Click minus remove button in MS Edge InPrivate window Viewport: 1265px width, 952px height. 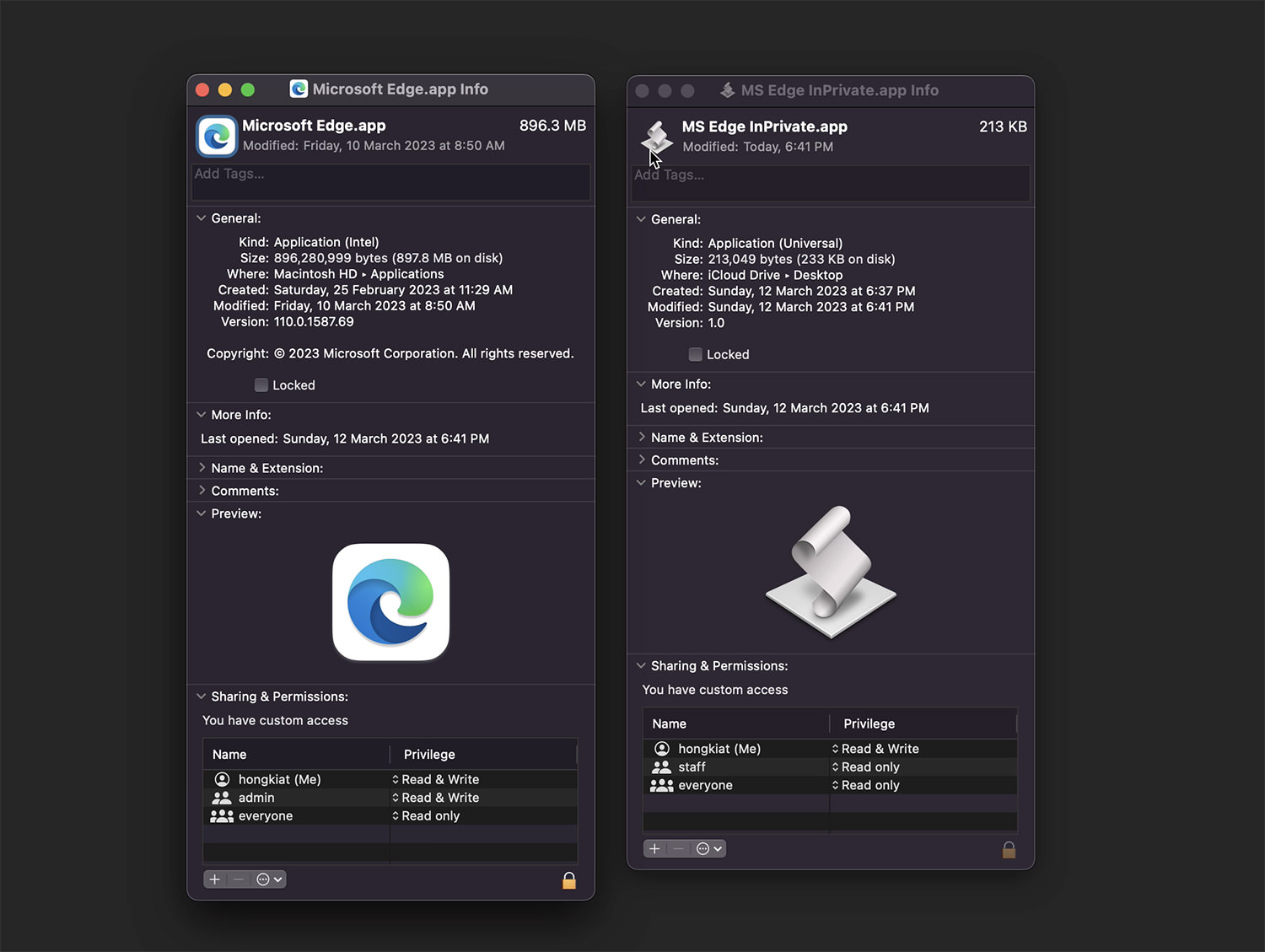click(678, 849)
